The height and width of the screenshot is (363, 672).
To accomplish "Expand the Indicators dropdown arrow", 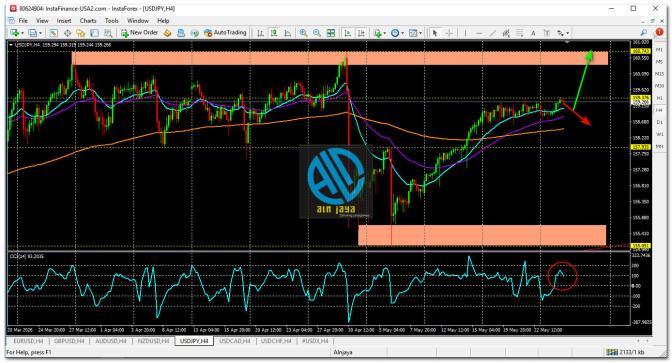I will pos(384,33).
